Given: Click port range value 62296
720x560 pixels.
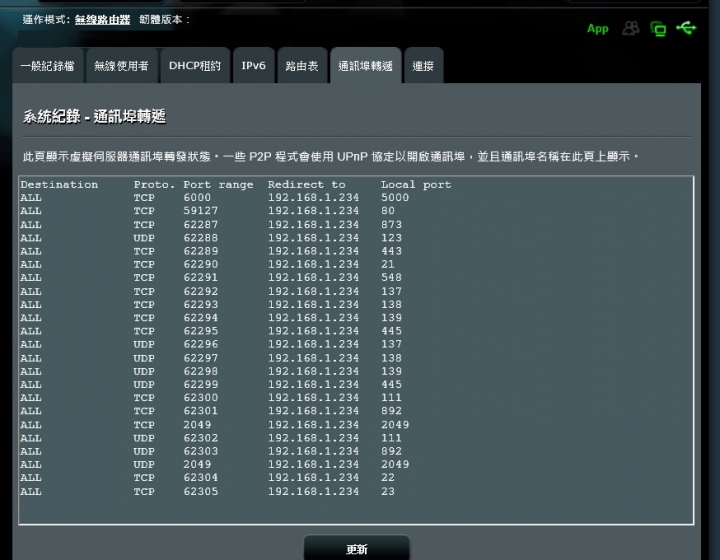Looking at the screenshot, I should [x=201, y=344].
